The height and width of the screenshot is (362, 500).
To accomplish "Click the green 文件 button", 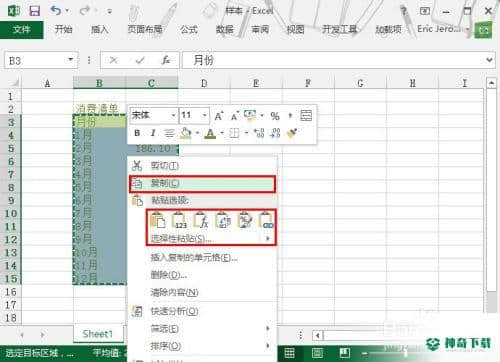I will tap(22, 30).
